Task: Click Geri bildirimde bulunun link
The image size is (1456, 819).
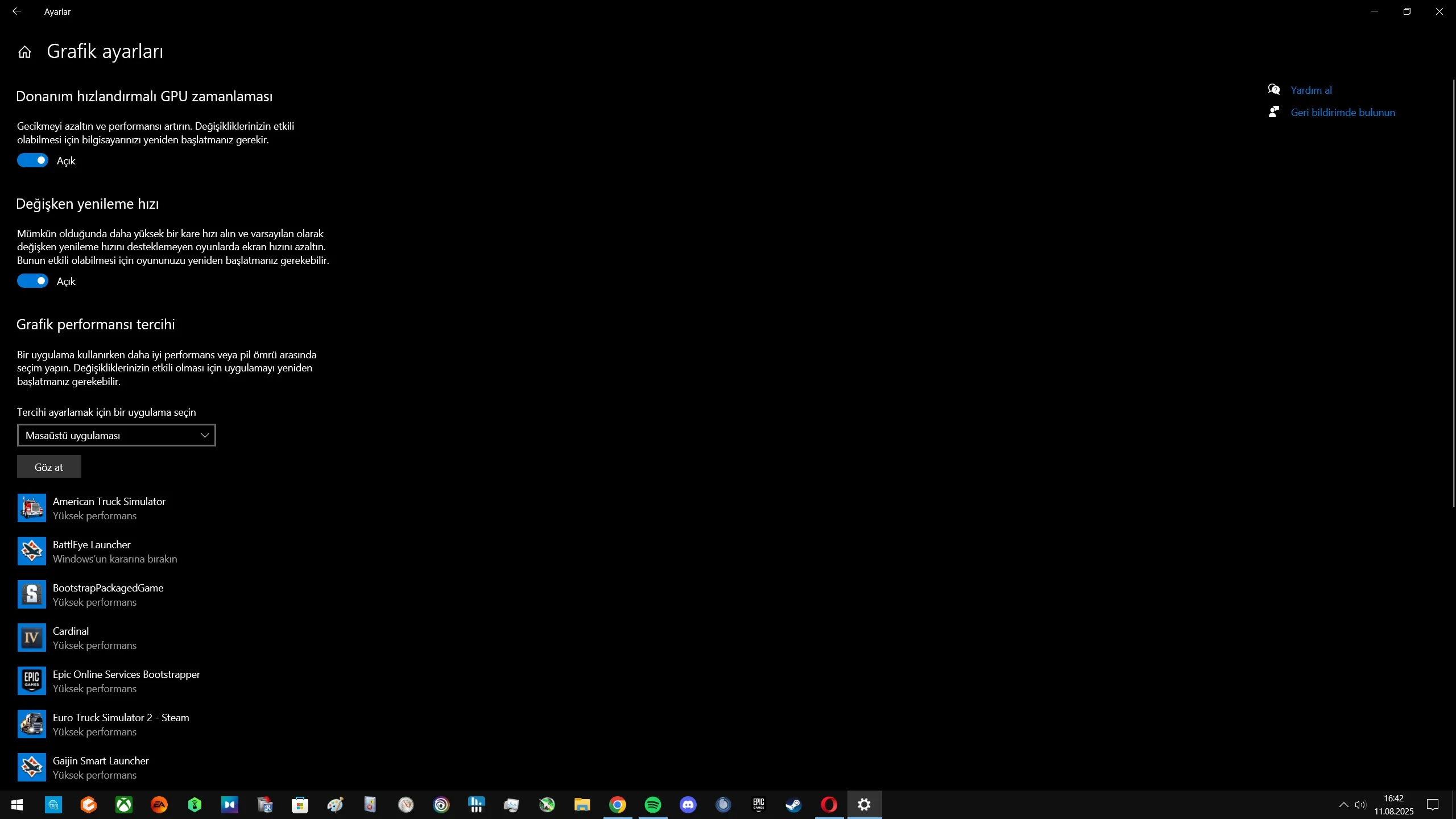Action: click(1342, 113)
